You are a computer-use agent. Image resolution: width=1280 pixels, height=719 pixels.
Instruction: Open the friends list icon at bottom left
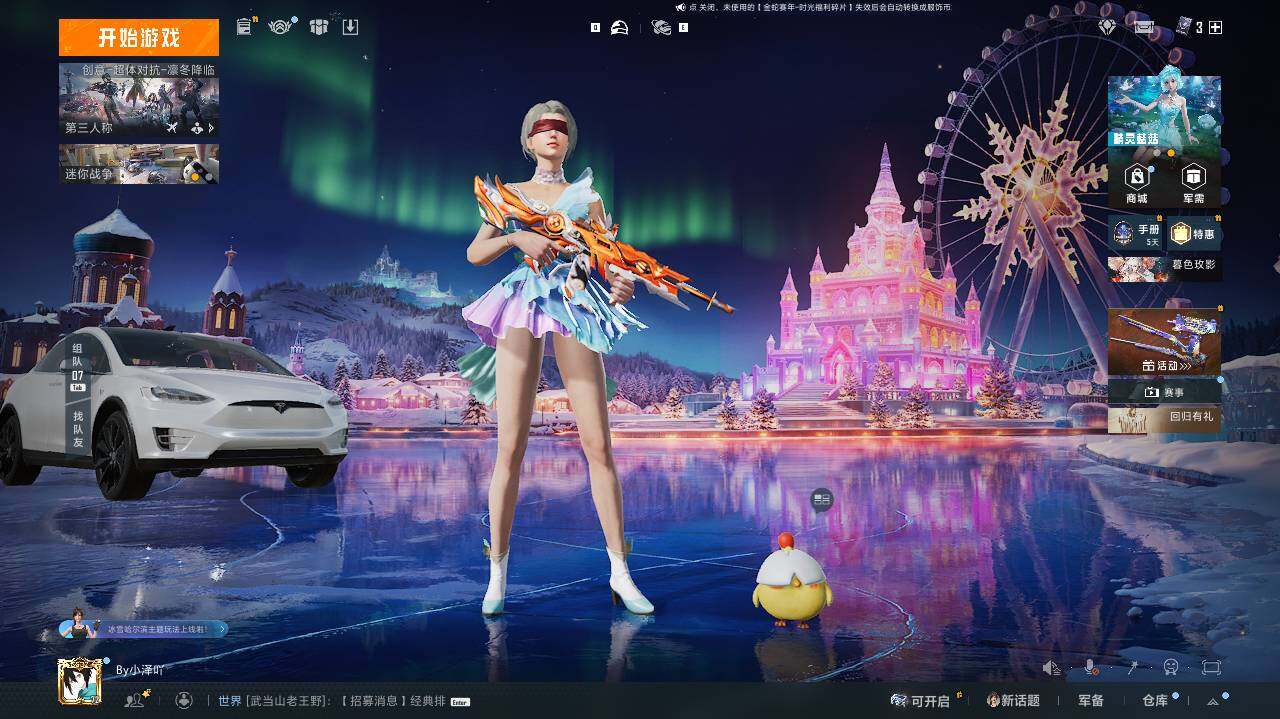pos(133,701)
